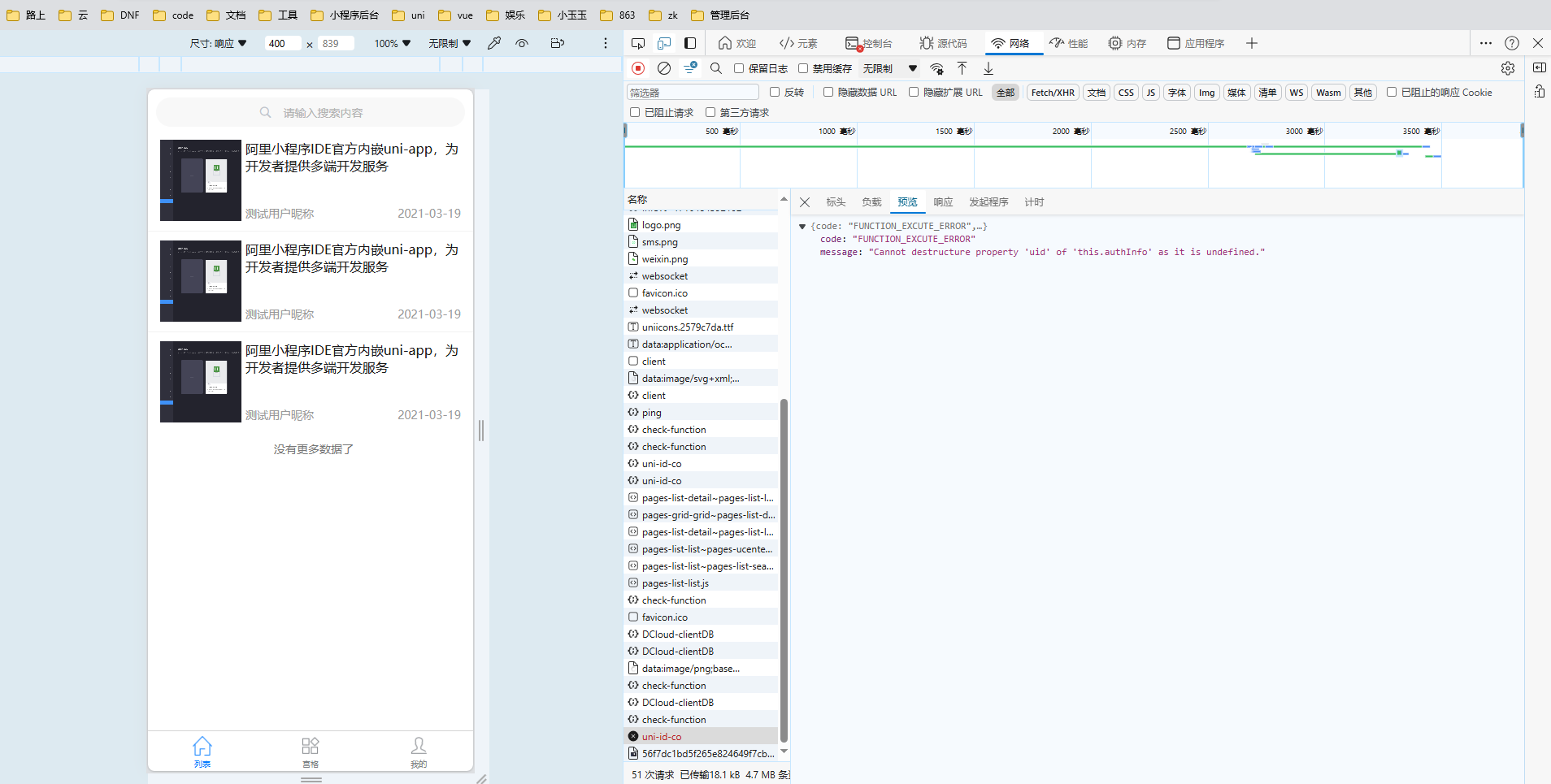This screenshot has width=1551, height=784.
Task: Open the network settings gear
Action: 1508,68
